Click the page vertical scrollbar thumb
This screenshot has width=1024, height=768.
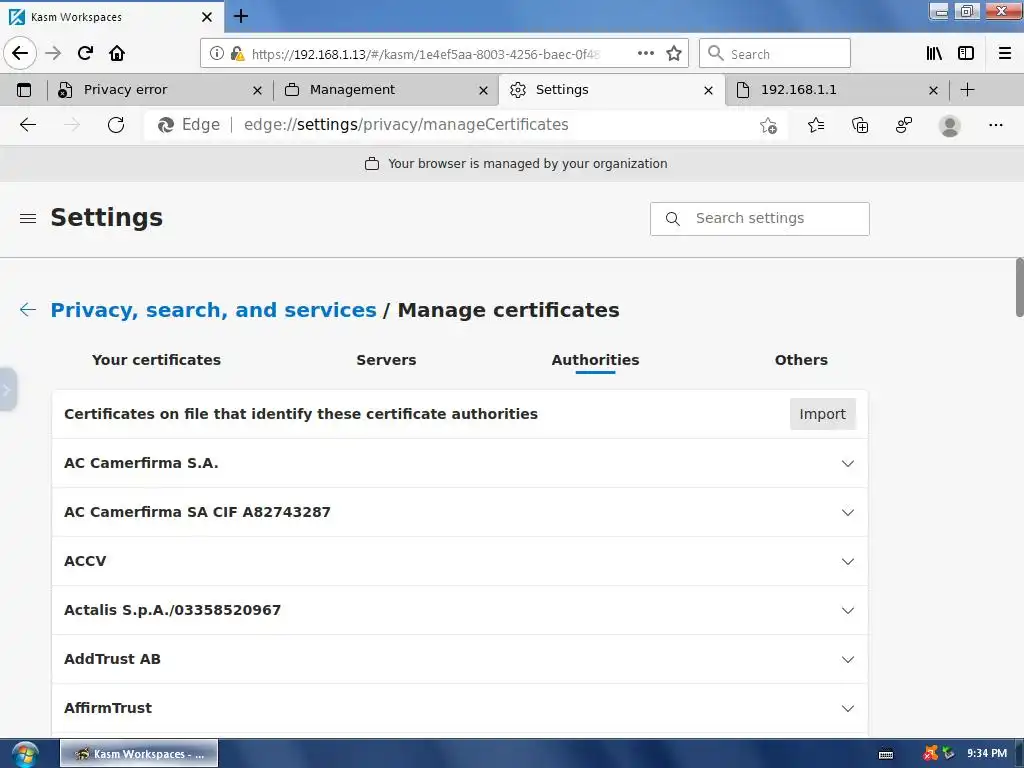tap(1019, 287)
